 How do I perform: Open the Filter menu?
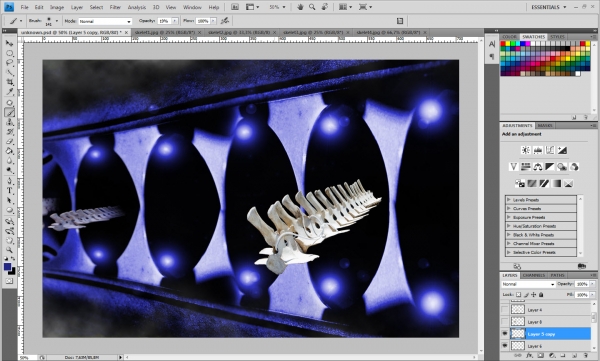(115, 7)
